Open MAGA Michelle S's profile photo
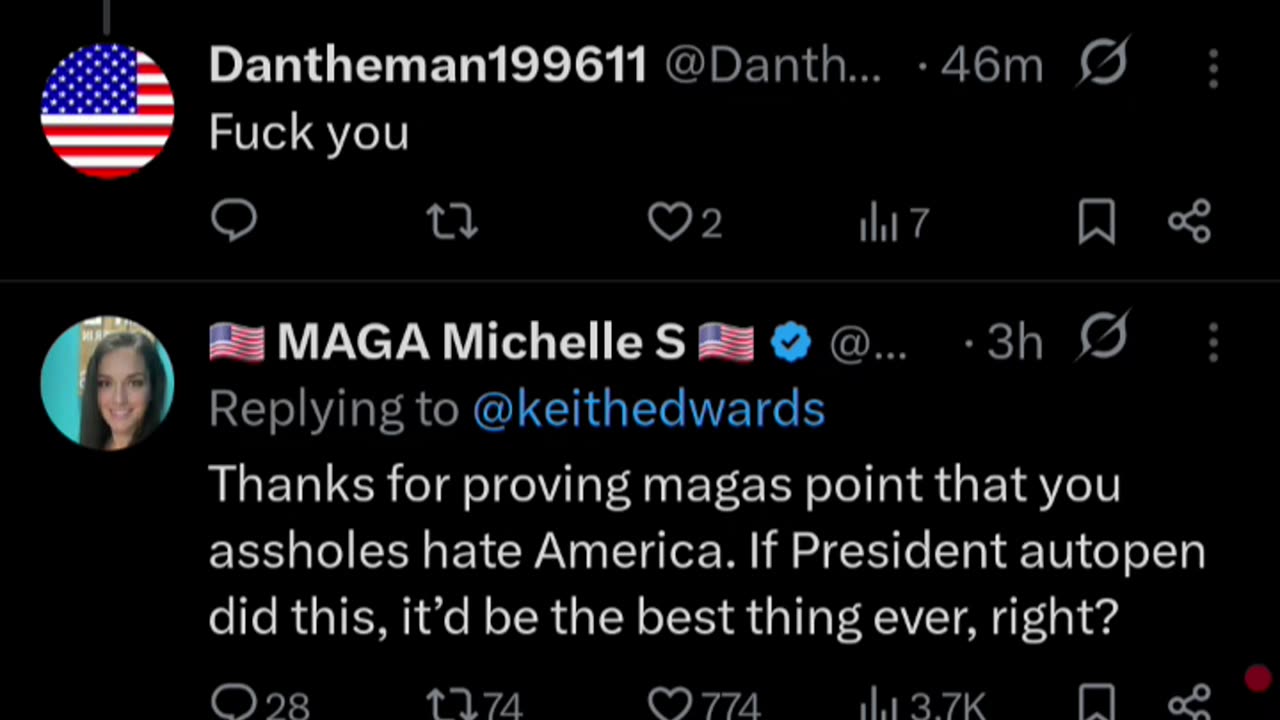 (x=107, y=383)
